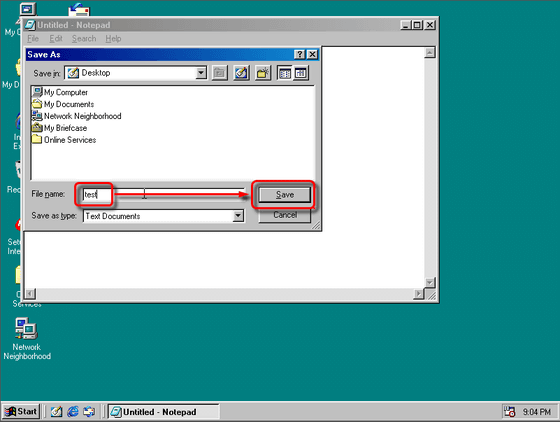
Task: Click the Notepad title bar icon
Action: coord(30,25)
